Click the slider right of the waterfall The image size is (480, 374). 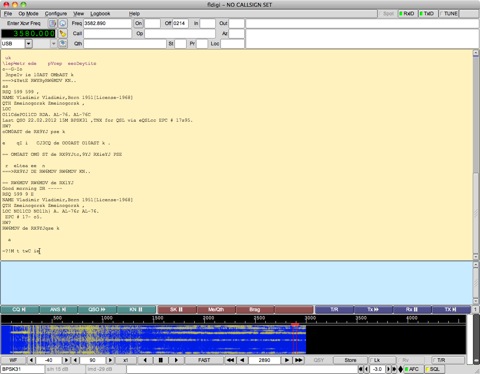[475, 339]
